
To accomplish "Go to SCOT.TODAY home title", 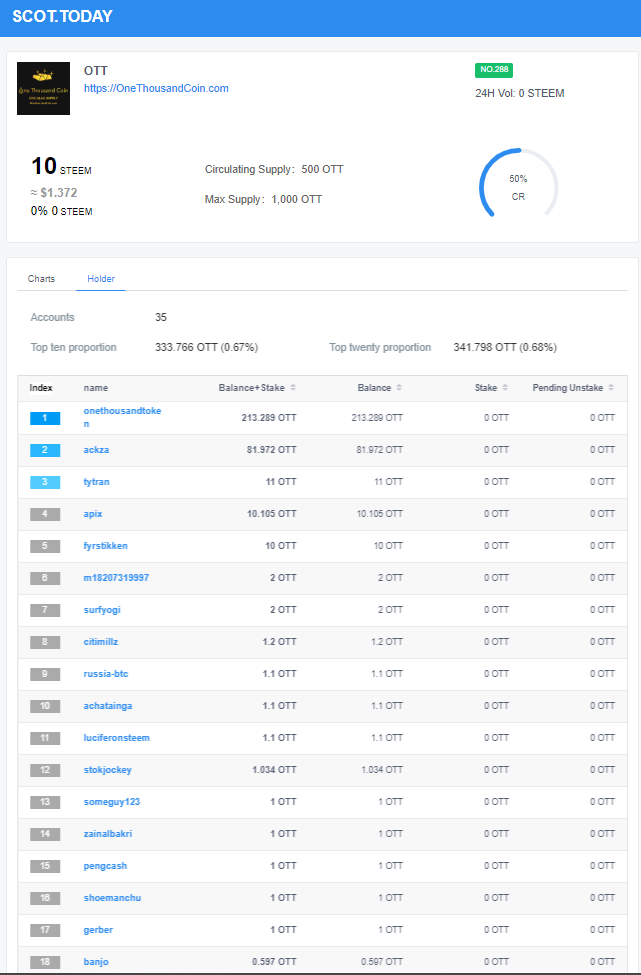I will click(x=62, y=17).
